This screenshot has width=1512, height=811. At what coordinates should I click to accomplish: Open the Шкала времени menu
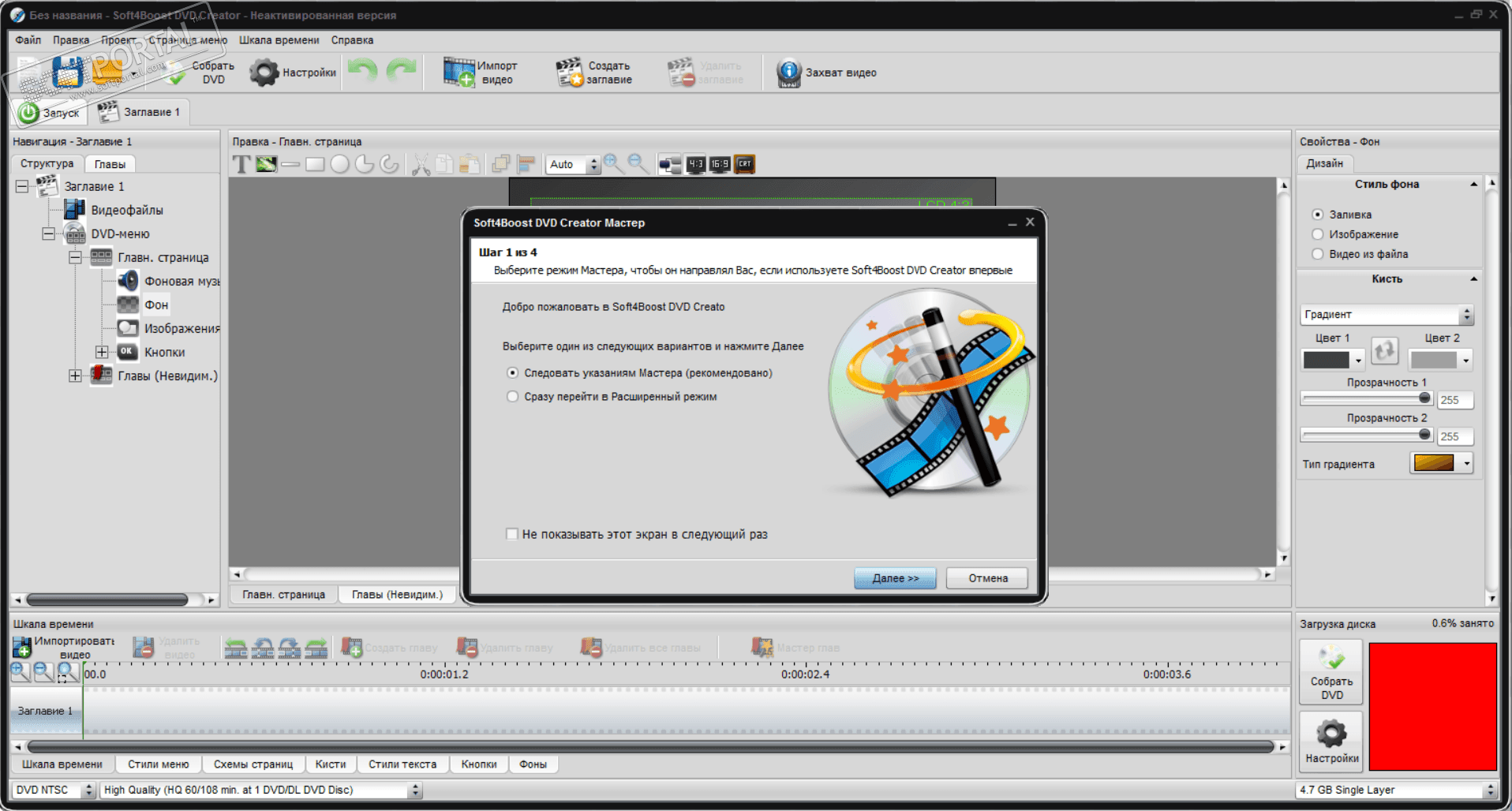(x=279, y=40)
